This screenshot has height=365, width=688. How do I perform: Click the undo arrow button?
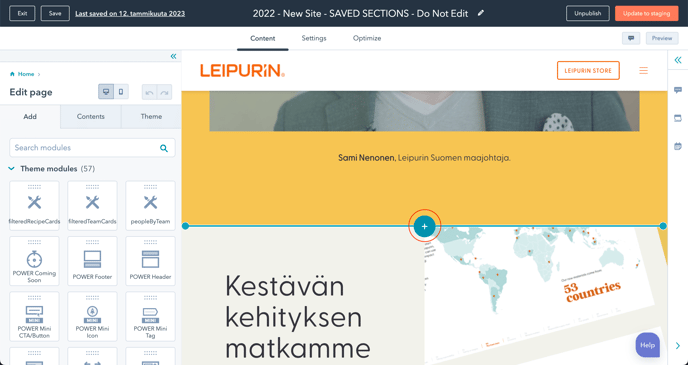(149, 93)
